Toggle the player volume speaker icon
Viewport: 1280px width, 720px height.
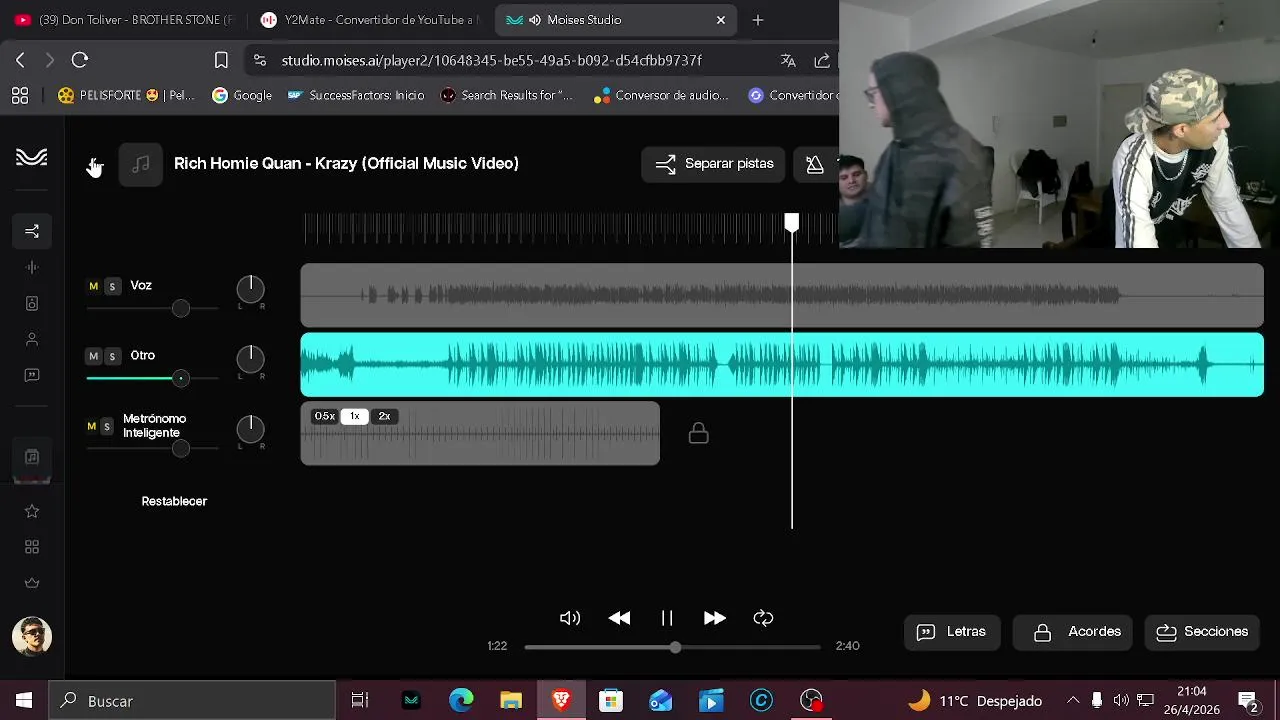[x=570, y=618]
